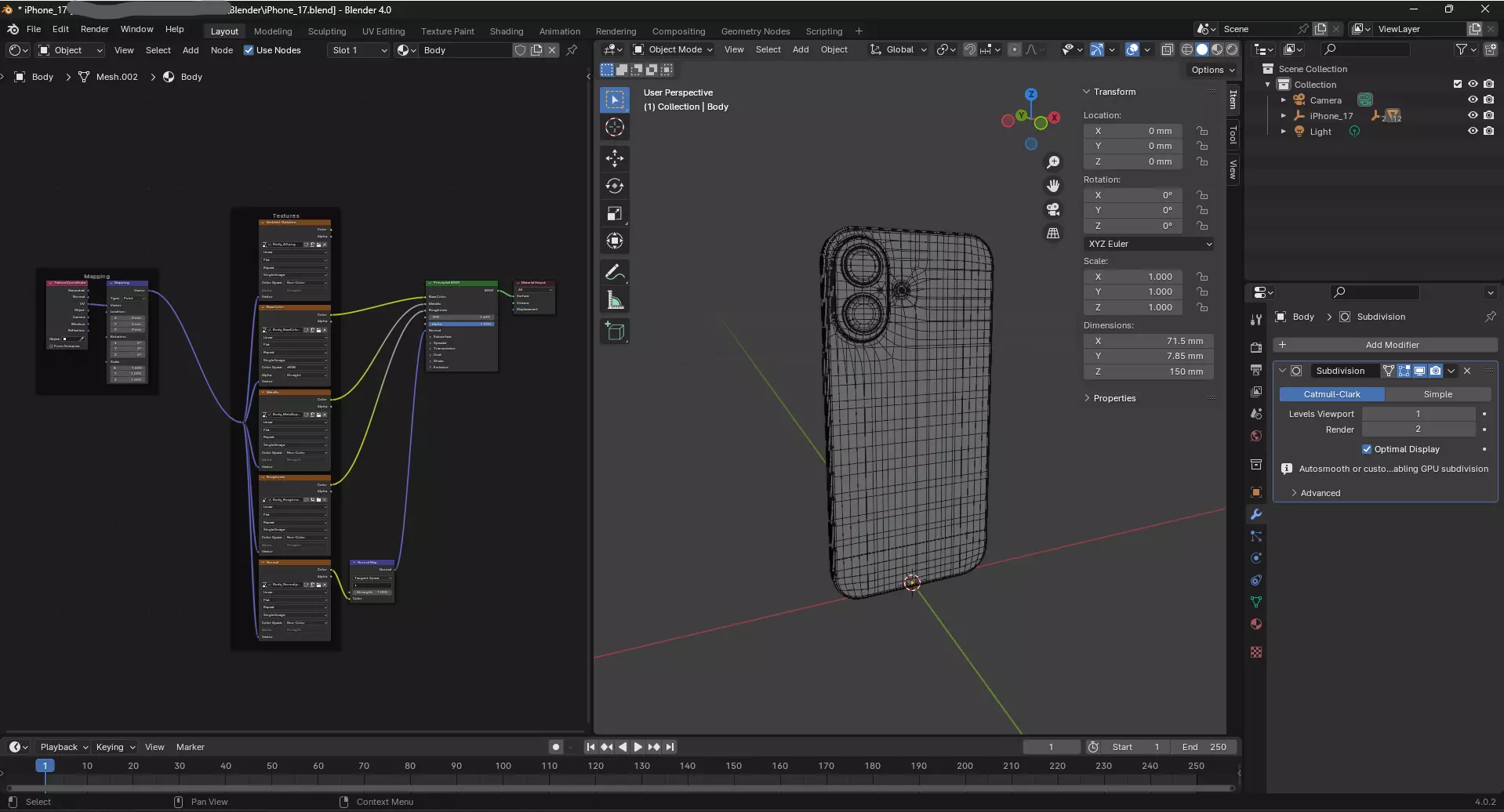1504x812 pixels.
Task: Select the Rotate tool in viewport toolbar
Action: pyautogui.click(x=615, y=186)
